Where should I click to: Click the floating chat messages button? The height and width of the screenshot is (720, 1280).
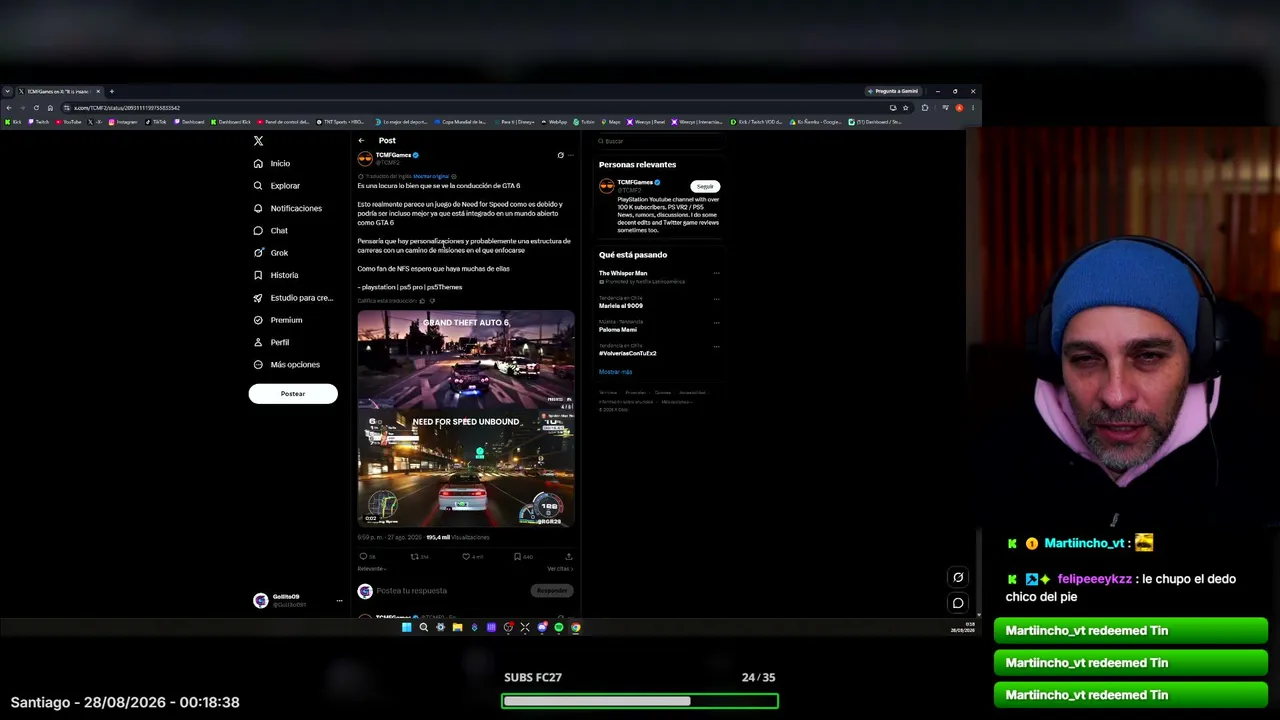coord(958,603)
